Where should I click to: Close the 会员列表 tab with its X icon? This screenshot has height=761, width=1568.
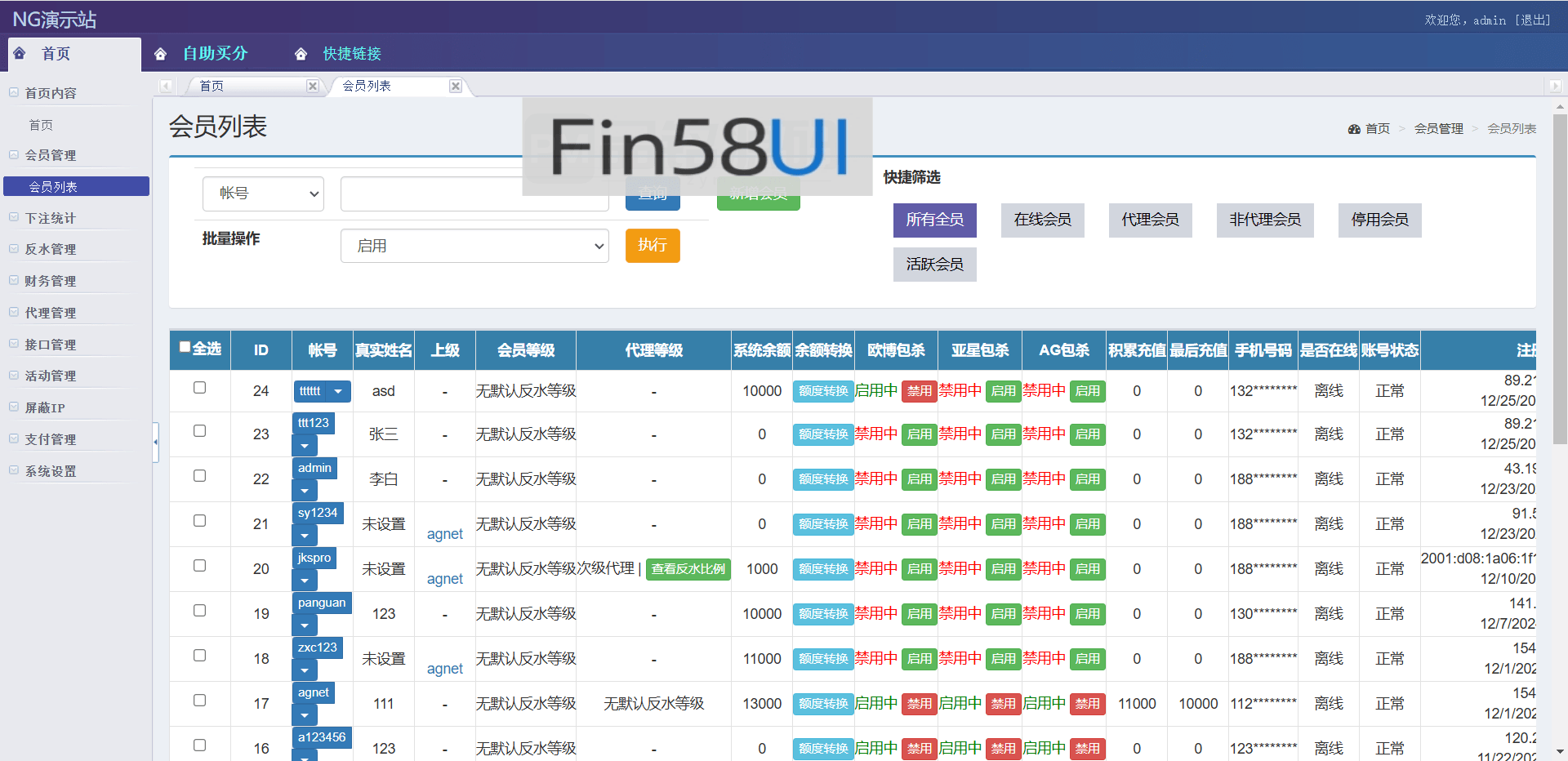(456, 86)
